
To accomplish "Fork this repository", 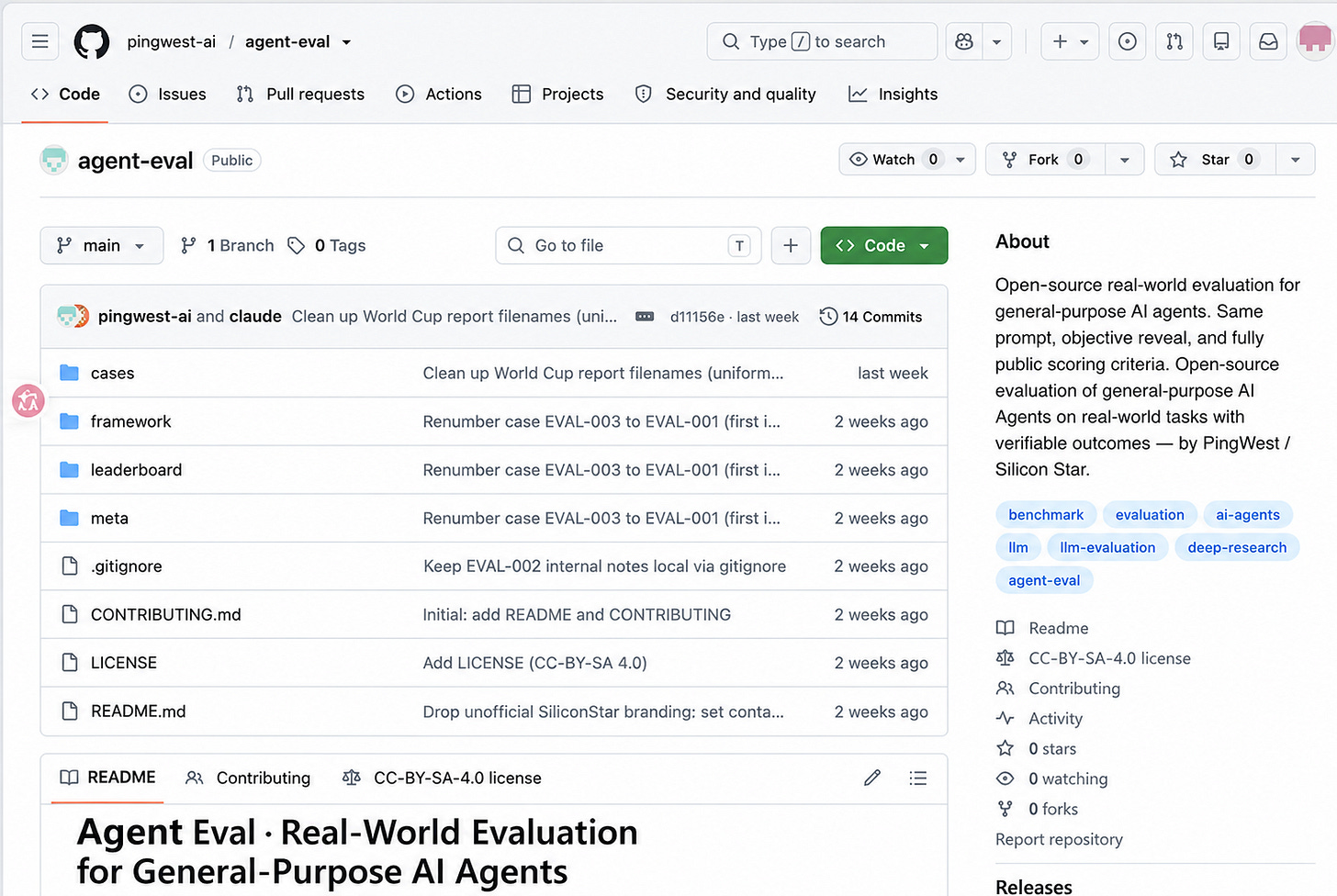I will [x=1045, y=160].
